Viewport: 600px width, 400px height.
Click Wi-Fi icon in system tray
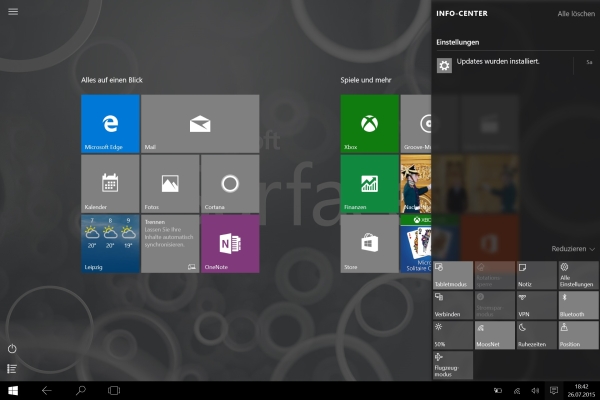[x=517, y=391]
